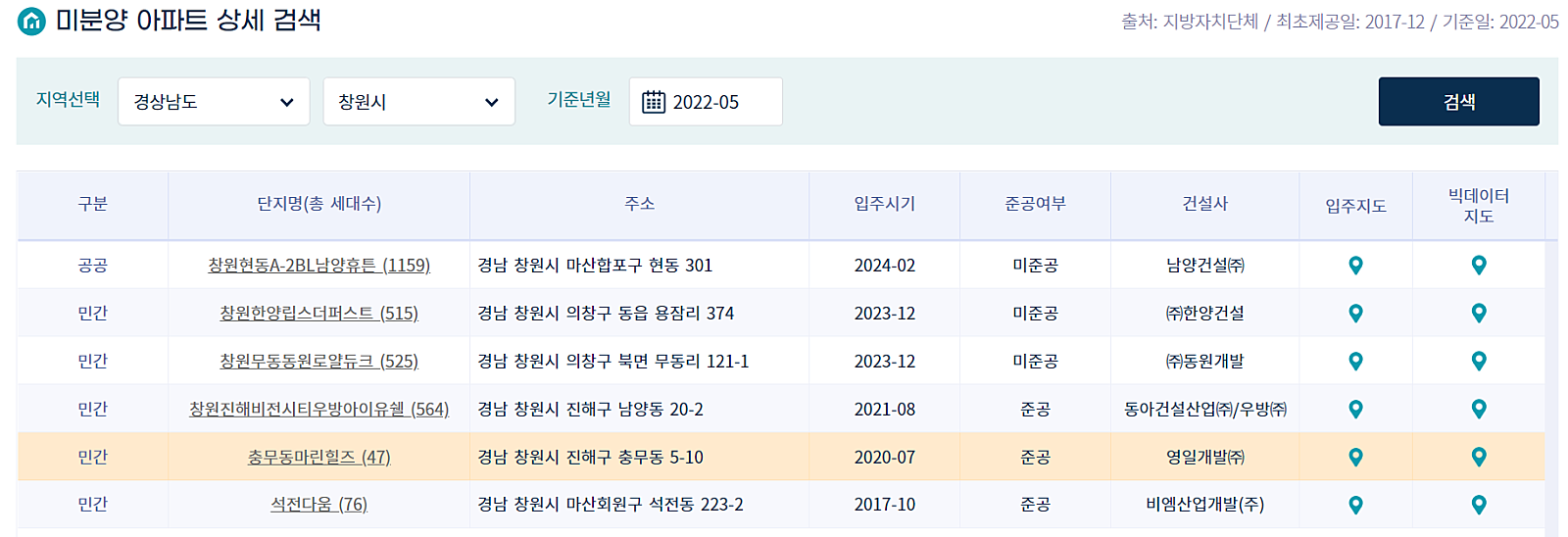1568x537 pixels.
Task: Click the 단지명(총 세대수) column header
Action: pyautogui.click(x=319, y=205)
